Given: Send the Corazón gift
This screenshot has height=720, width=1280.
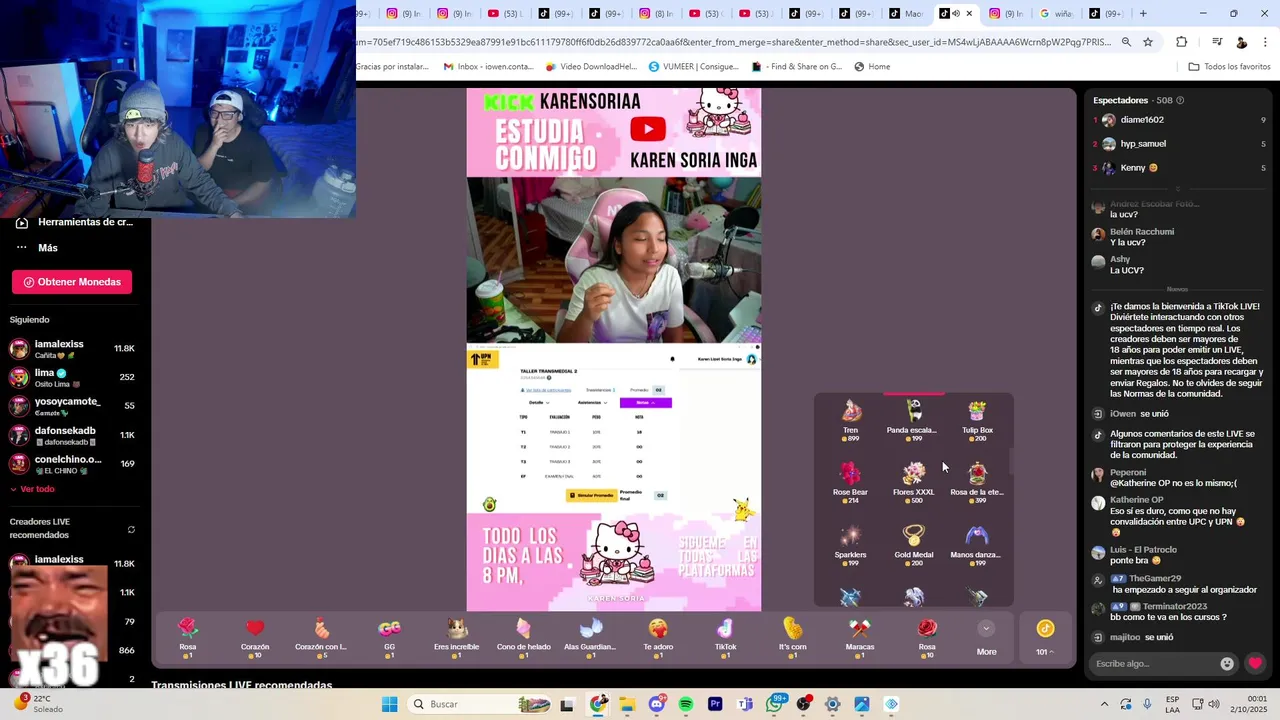Looking at the screenshot, I should pos(255,637).
